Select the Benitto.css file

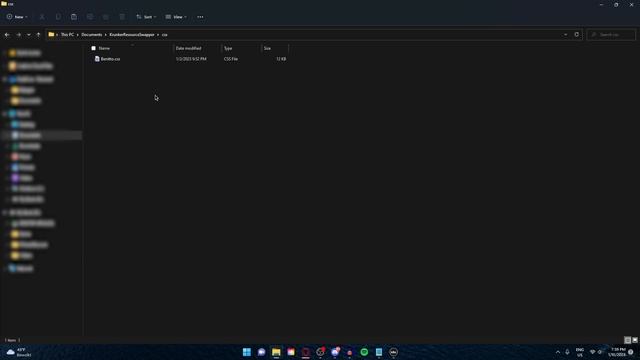pos(110,59)
